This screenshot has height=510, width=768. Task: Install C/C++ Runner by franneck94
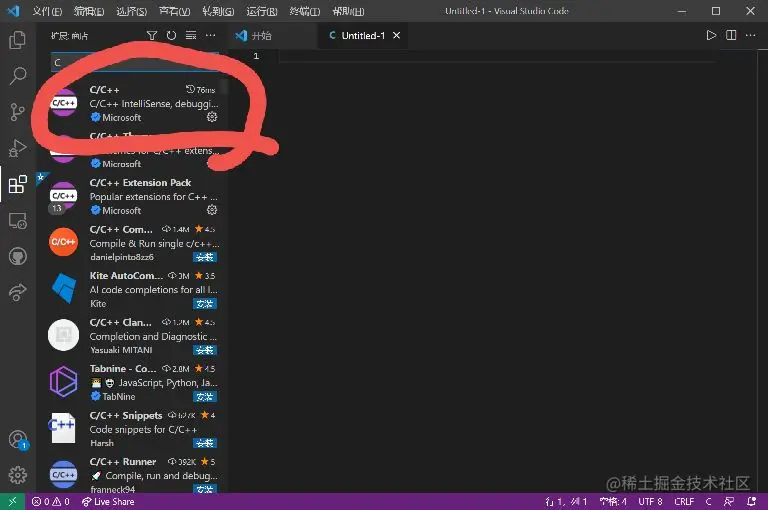click(x=205, y=489)
